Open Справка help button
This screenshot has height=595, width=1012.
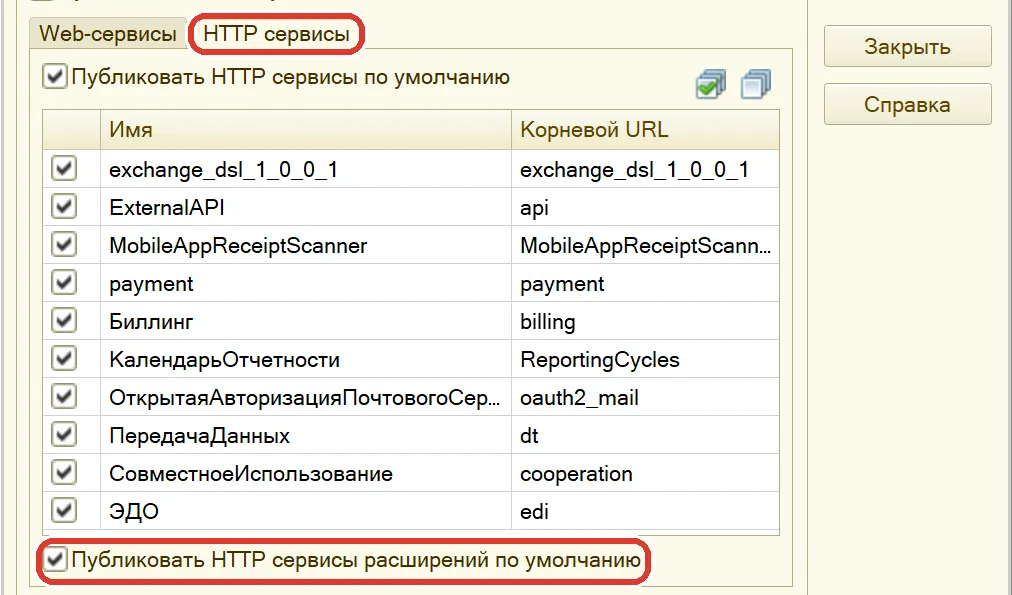click(x=907, y=104)
